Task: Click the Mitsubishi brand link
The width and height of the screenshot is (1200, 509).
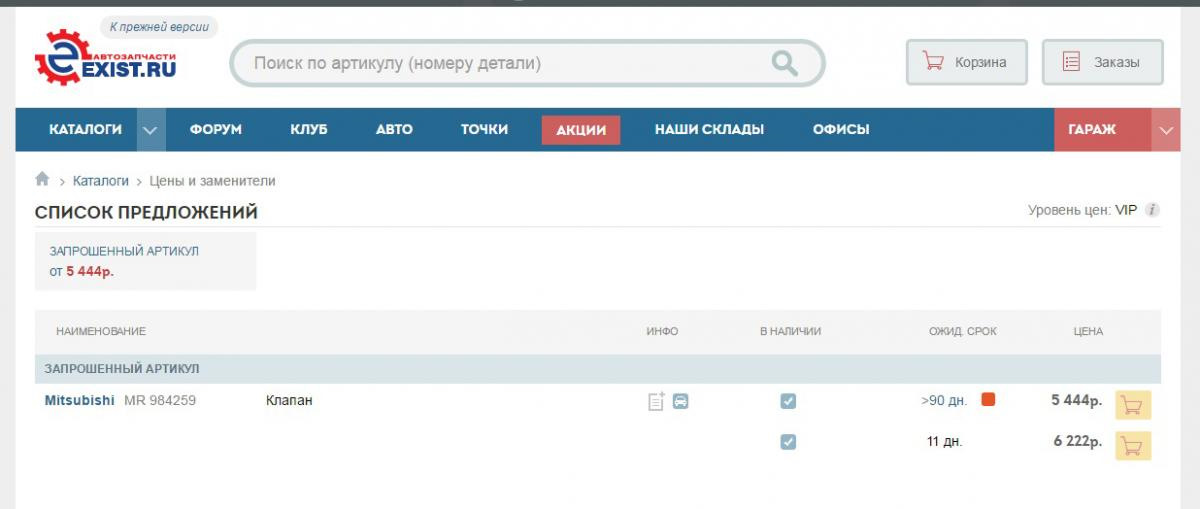Action: click(80, 400)
